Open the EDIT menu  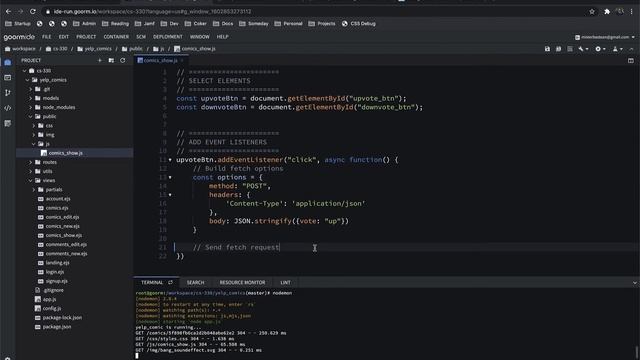pos(64,37)
